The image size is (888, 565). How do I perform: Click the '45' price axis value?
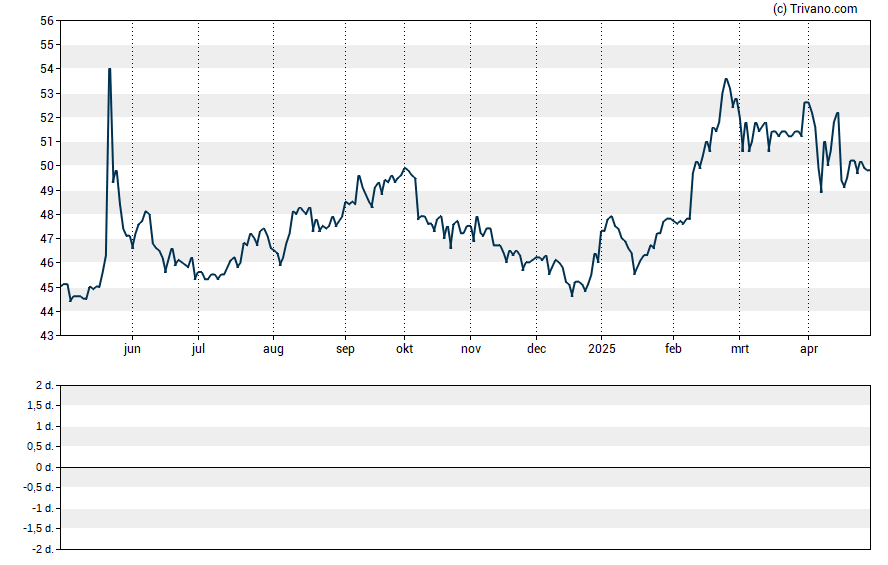(x=47, y=288)
